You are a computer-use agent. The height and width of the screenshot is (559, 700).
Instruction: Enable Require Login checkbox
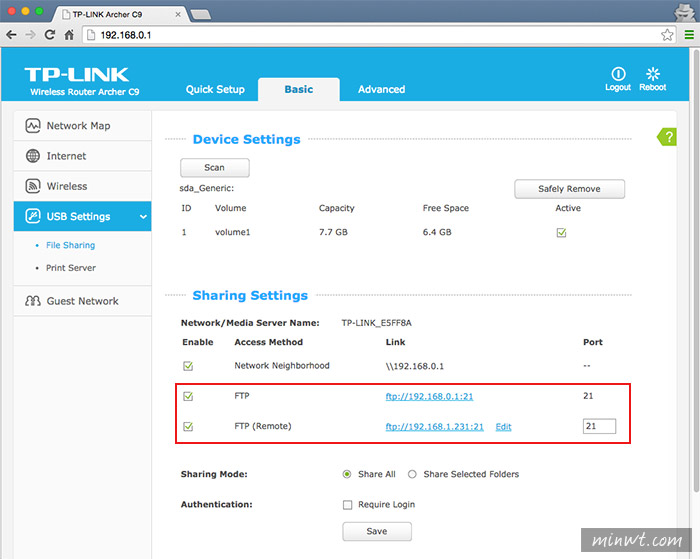pos(347,505)
